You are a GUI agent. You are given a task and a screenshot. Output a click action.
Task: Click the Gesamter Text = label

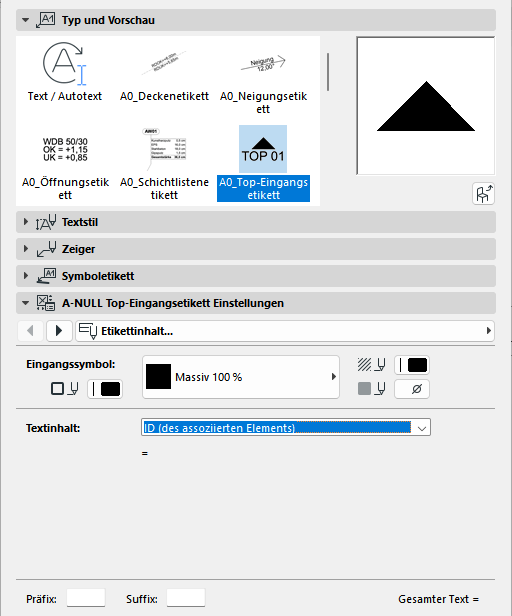439,599
